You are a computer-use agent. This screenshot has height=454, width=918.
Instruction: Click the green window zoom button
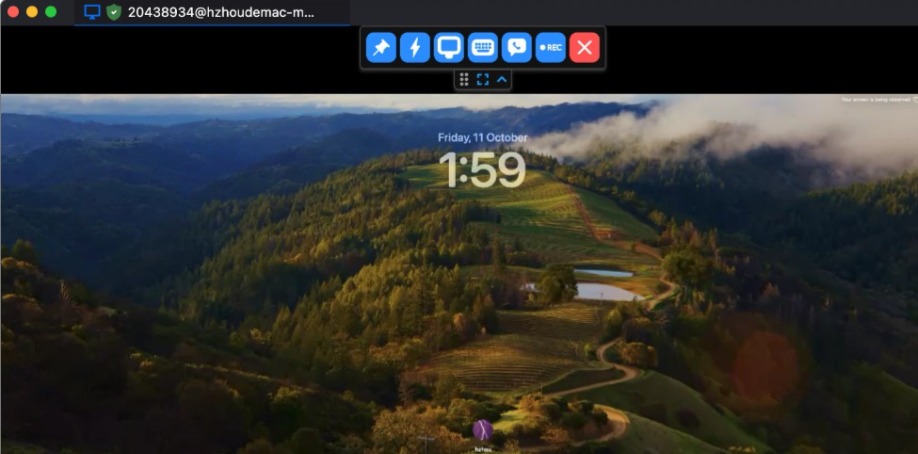pos(51,12)
